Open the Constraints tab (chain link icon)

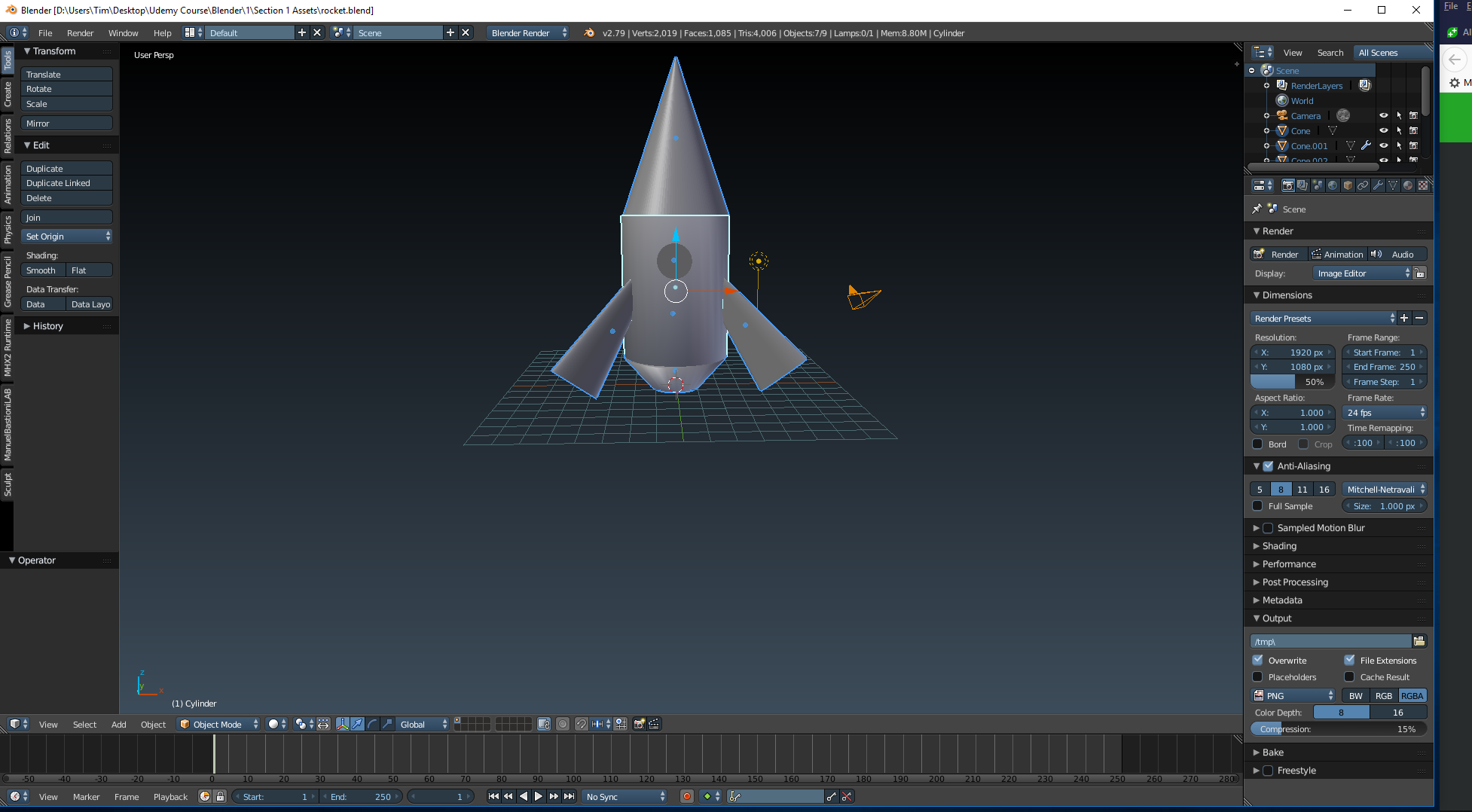click(x=1363, y=185)
